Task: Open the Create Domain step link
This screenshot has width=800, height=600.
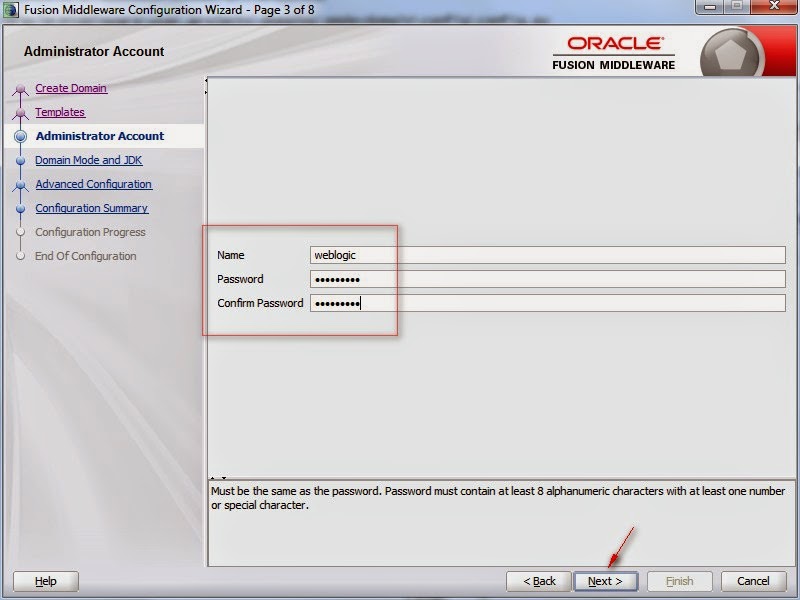Action: 71,88
